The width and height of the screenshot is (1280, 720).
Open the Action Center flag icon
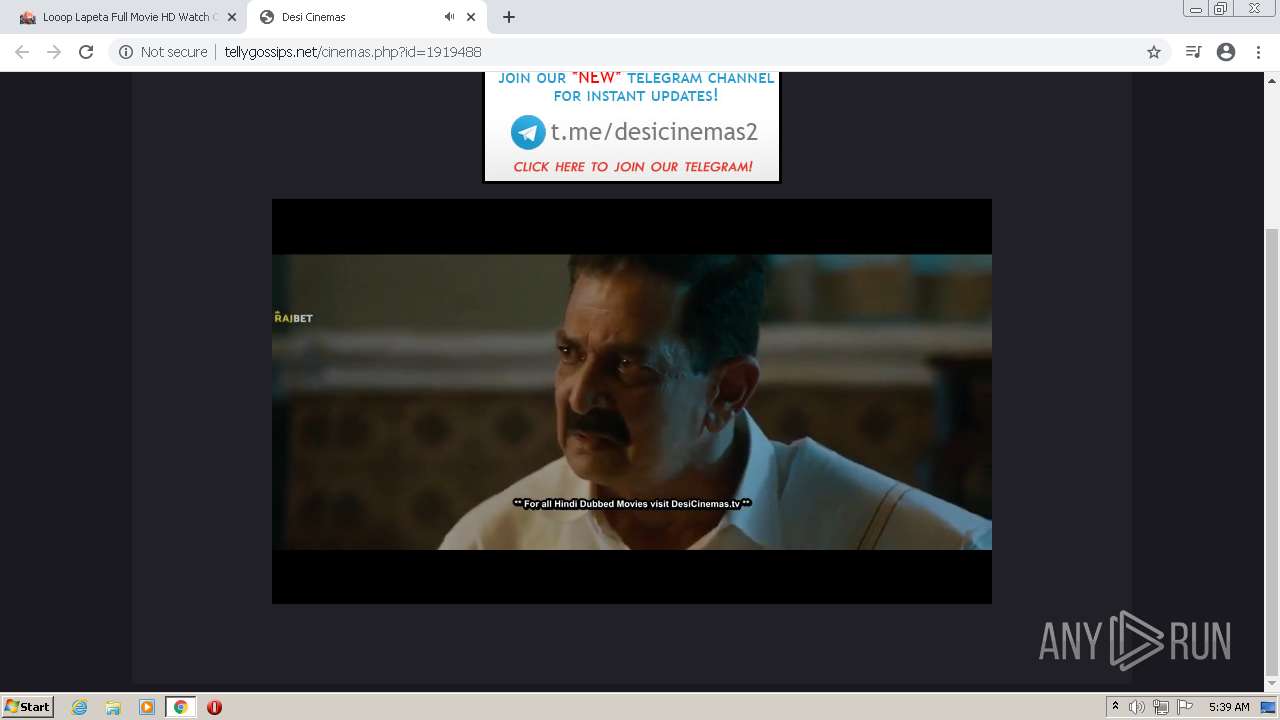point(1185,707)
